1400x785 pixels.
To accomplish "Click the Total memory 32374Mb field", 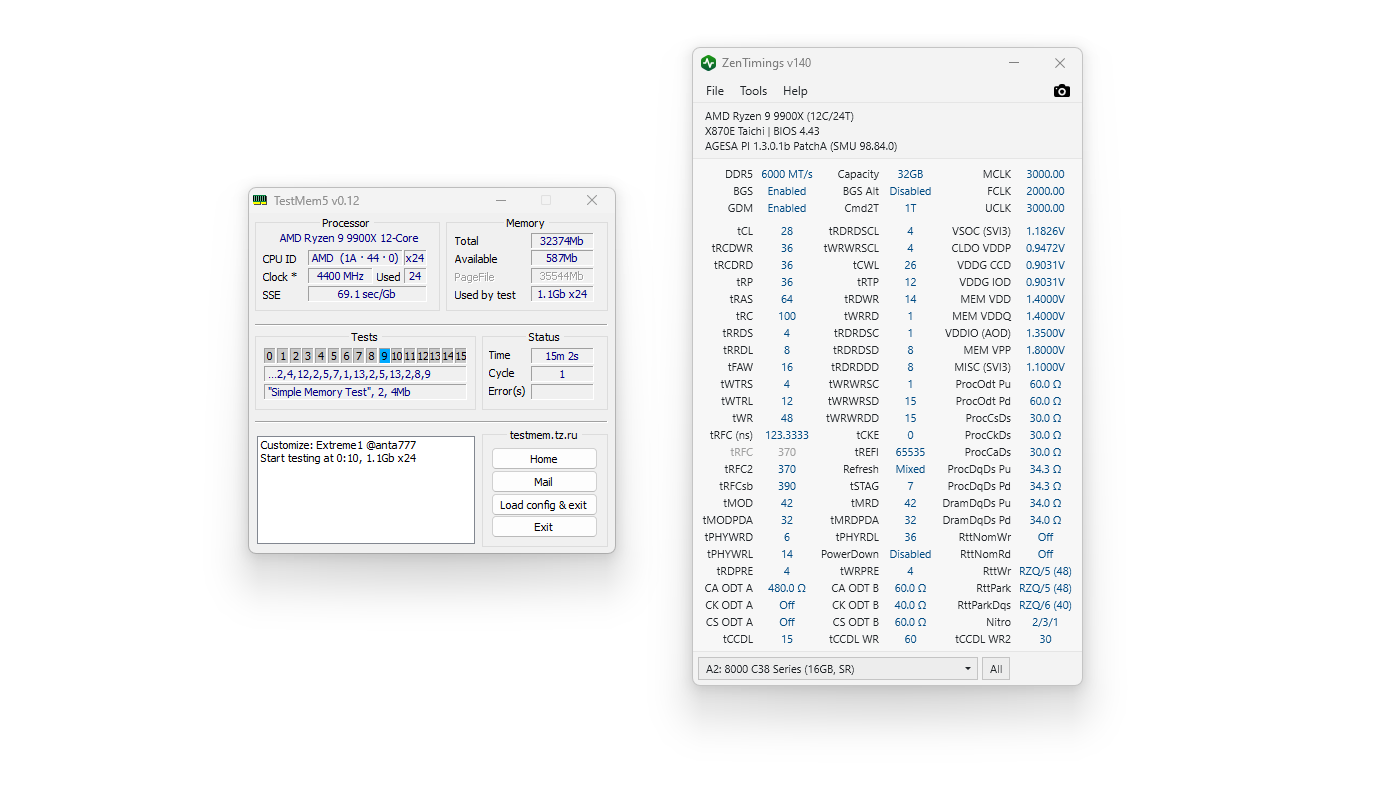I will (562, 241).
